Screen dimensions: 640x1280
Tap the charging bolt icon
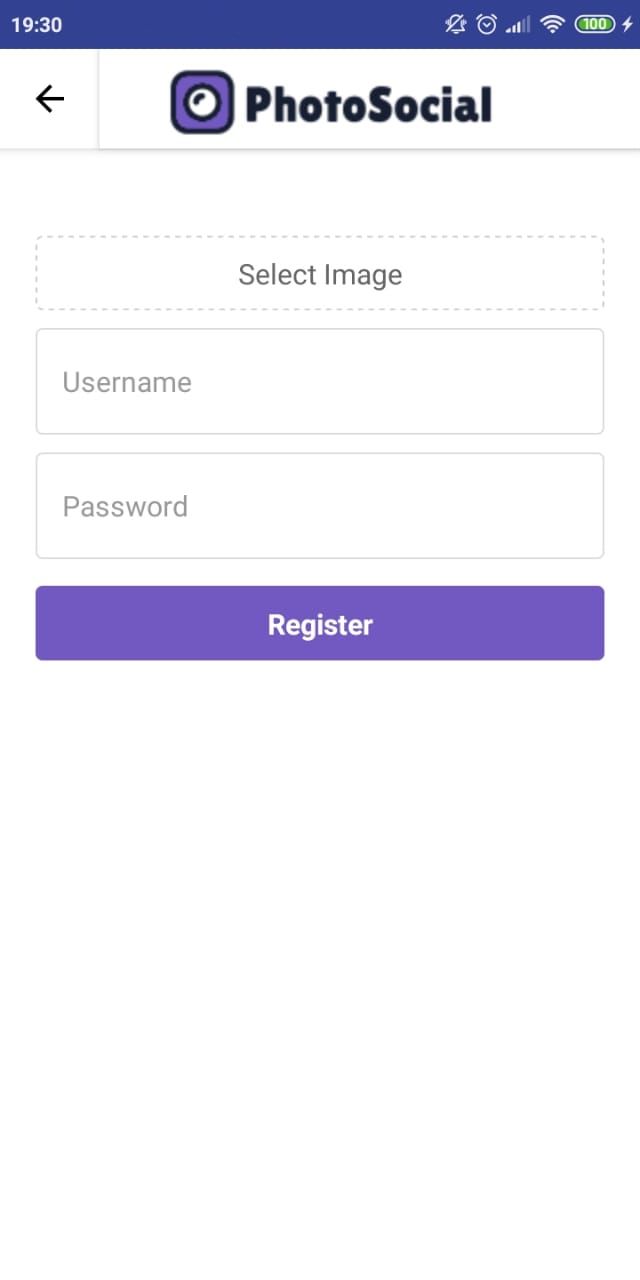[627, 24]
